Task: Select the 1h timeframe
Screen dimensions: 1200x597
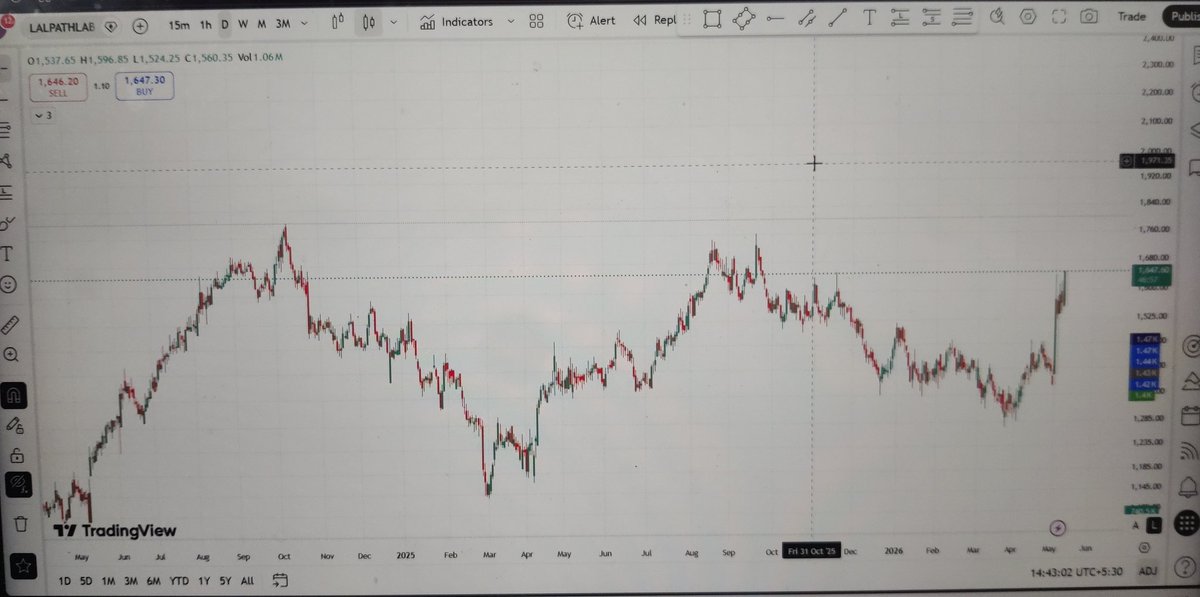Action: point(205,23)
